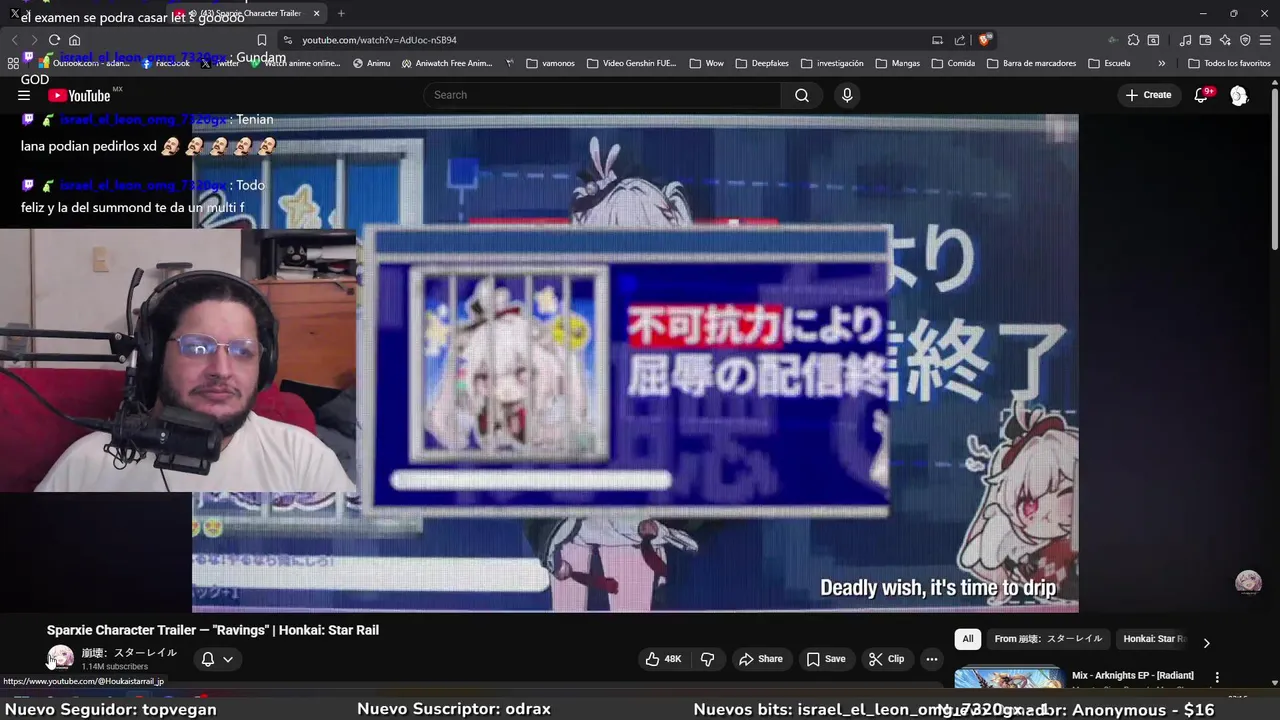Screen dimensions: 1280x720
Task: Expand the Video Genshin FUE bookmark folder
Action: pos(632,63)
